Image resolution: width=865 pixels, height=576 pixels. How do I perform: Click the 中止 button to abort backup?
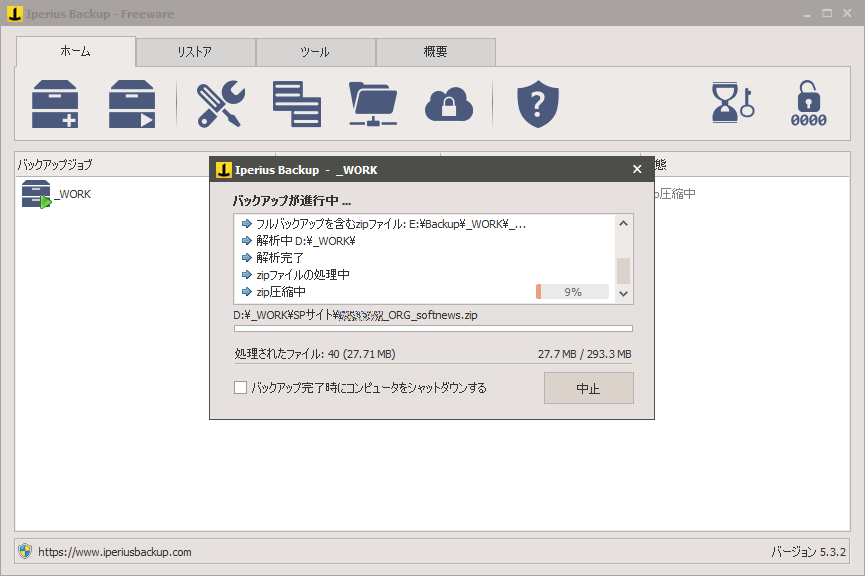(x=589, y=388)
